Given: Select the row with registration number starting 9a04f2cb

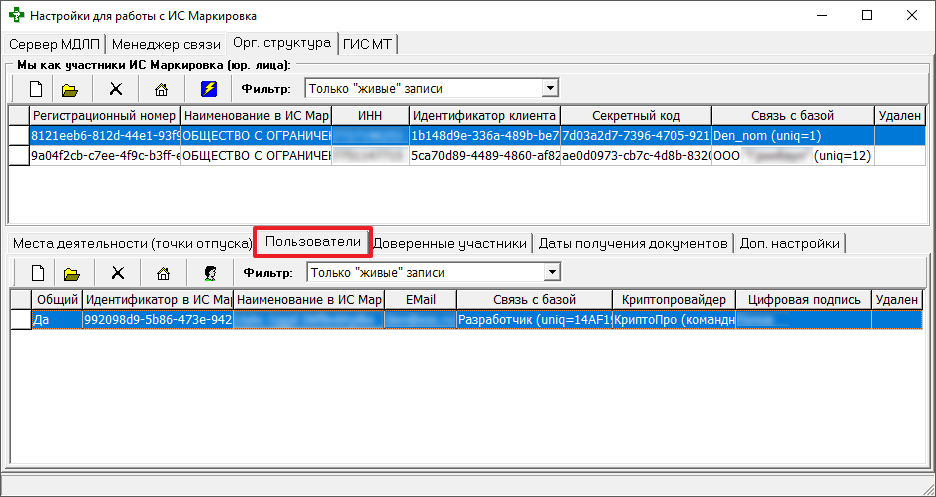Looking at the screenshot, I should click(105, 155).
